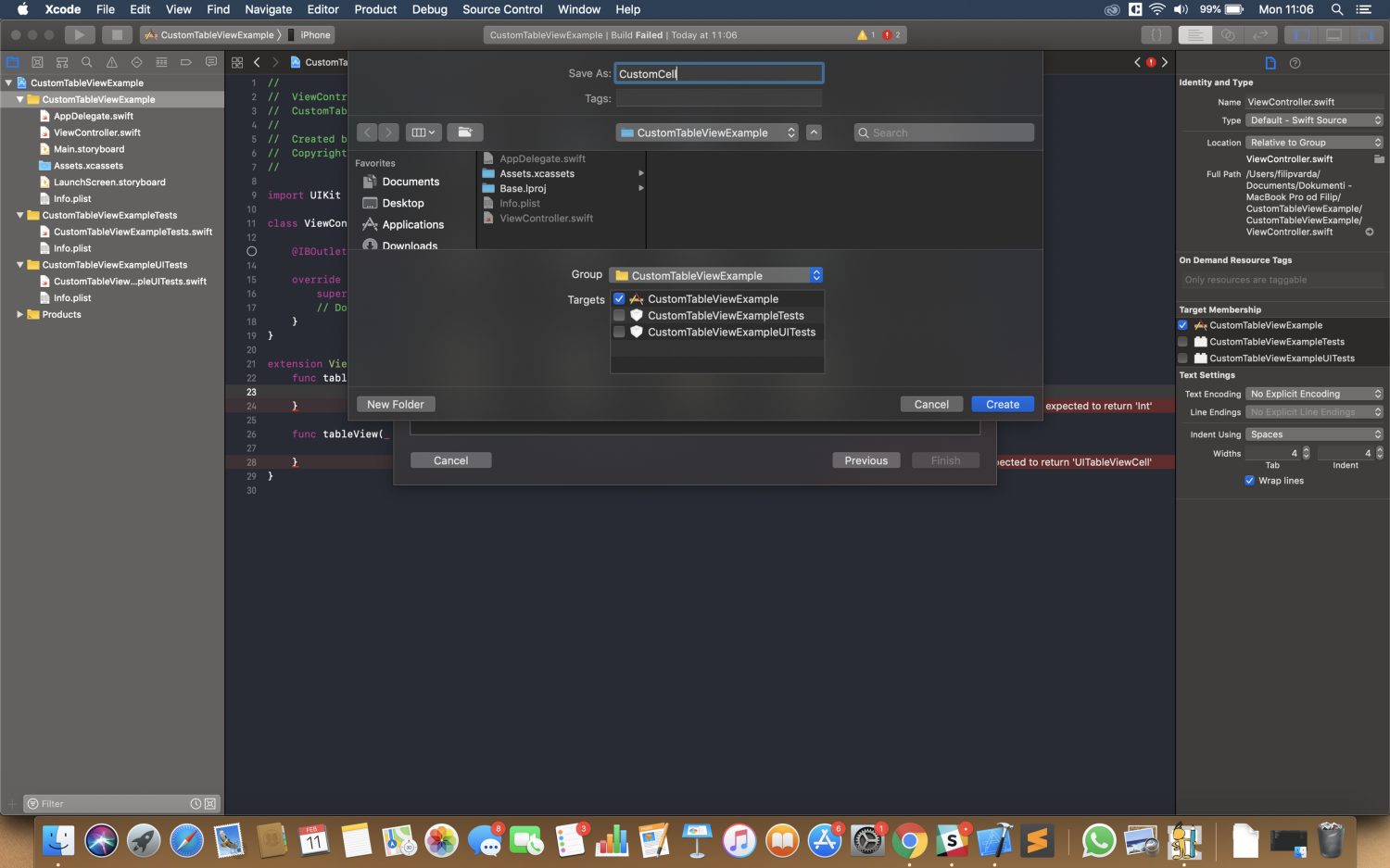Open the Debug menu
Viewport: 1390px width, 868px height.
click(x=430, y=9)
